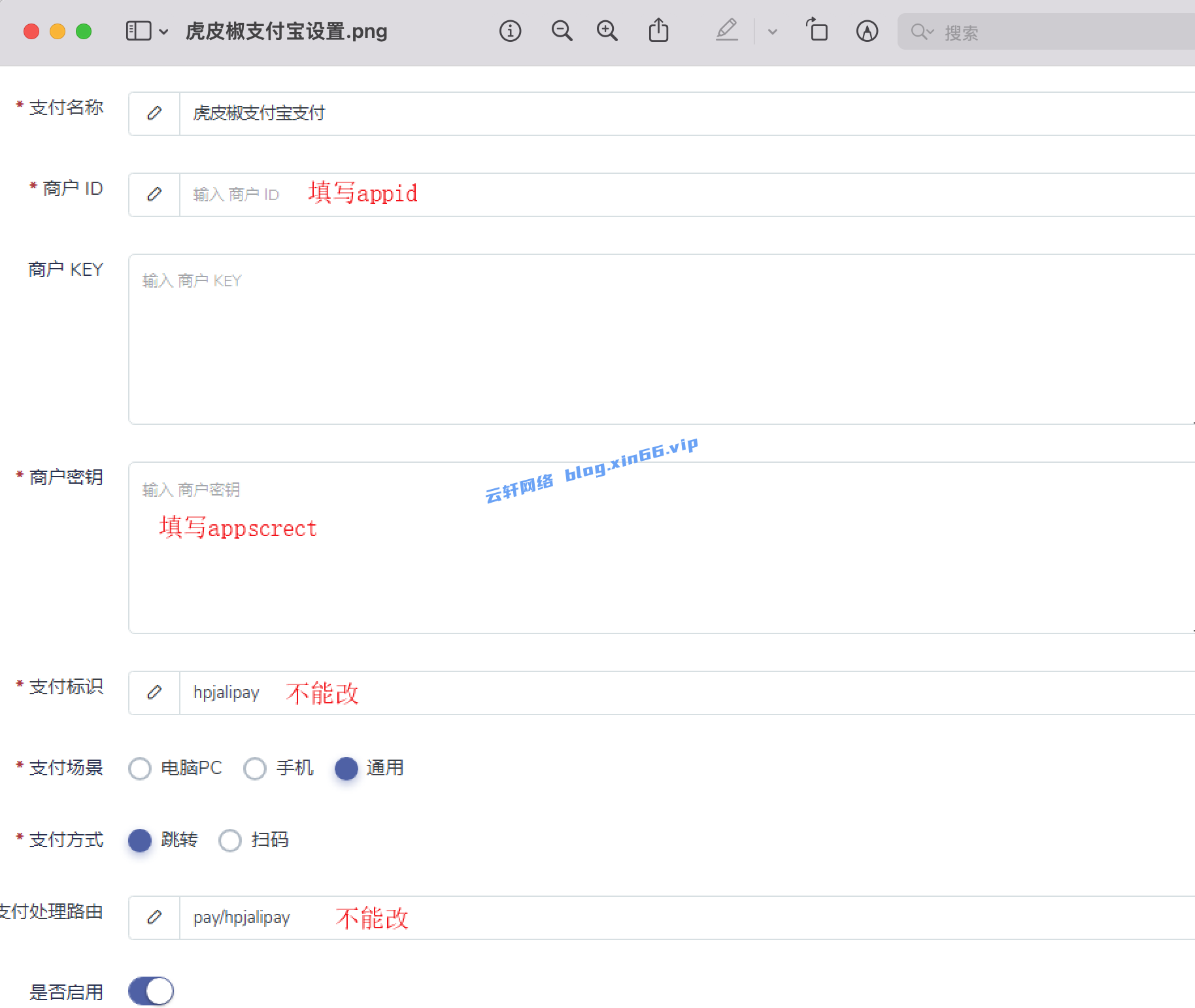This screenshot has width=1195, height=1008.
Task: Click the sidebar view toggle icon
Action: 139,31
